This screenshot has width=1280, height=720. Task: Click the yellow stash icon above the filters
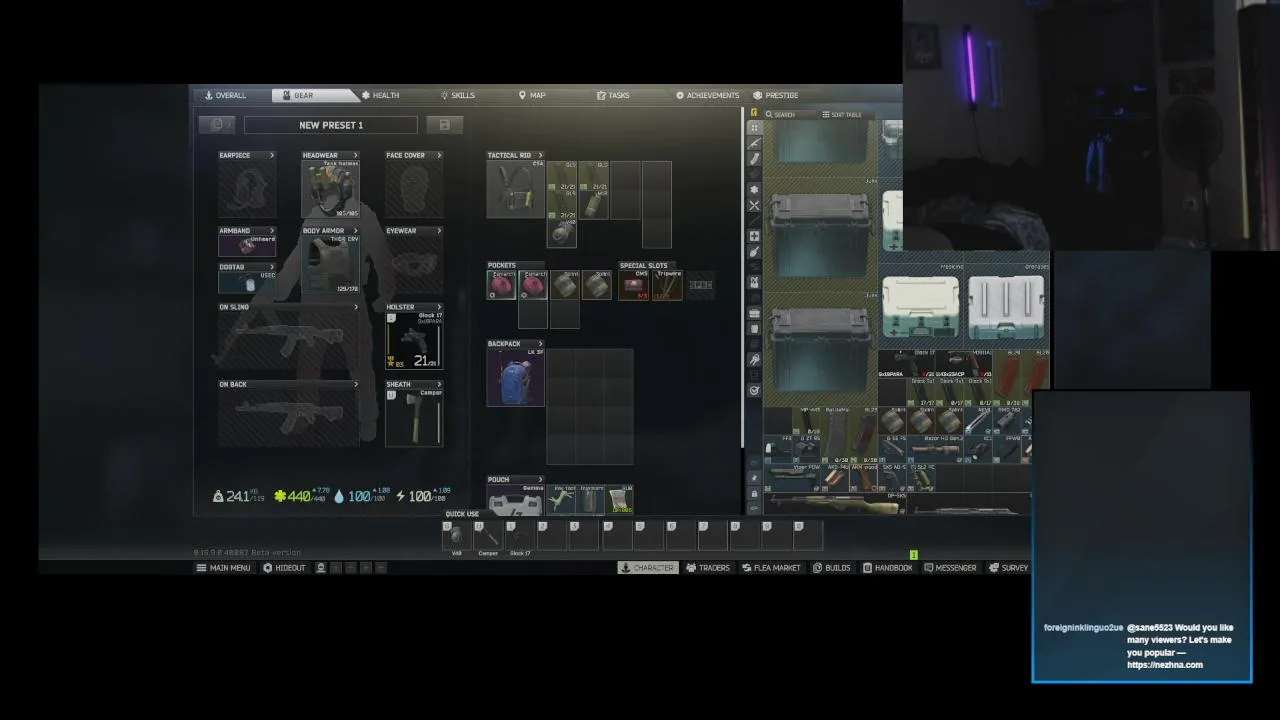(754, 113)
